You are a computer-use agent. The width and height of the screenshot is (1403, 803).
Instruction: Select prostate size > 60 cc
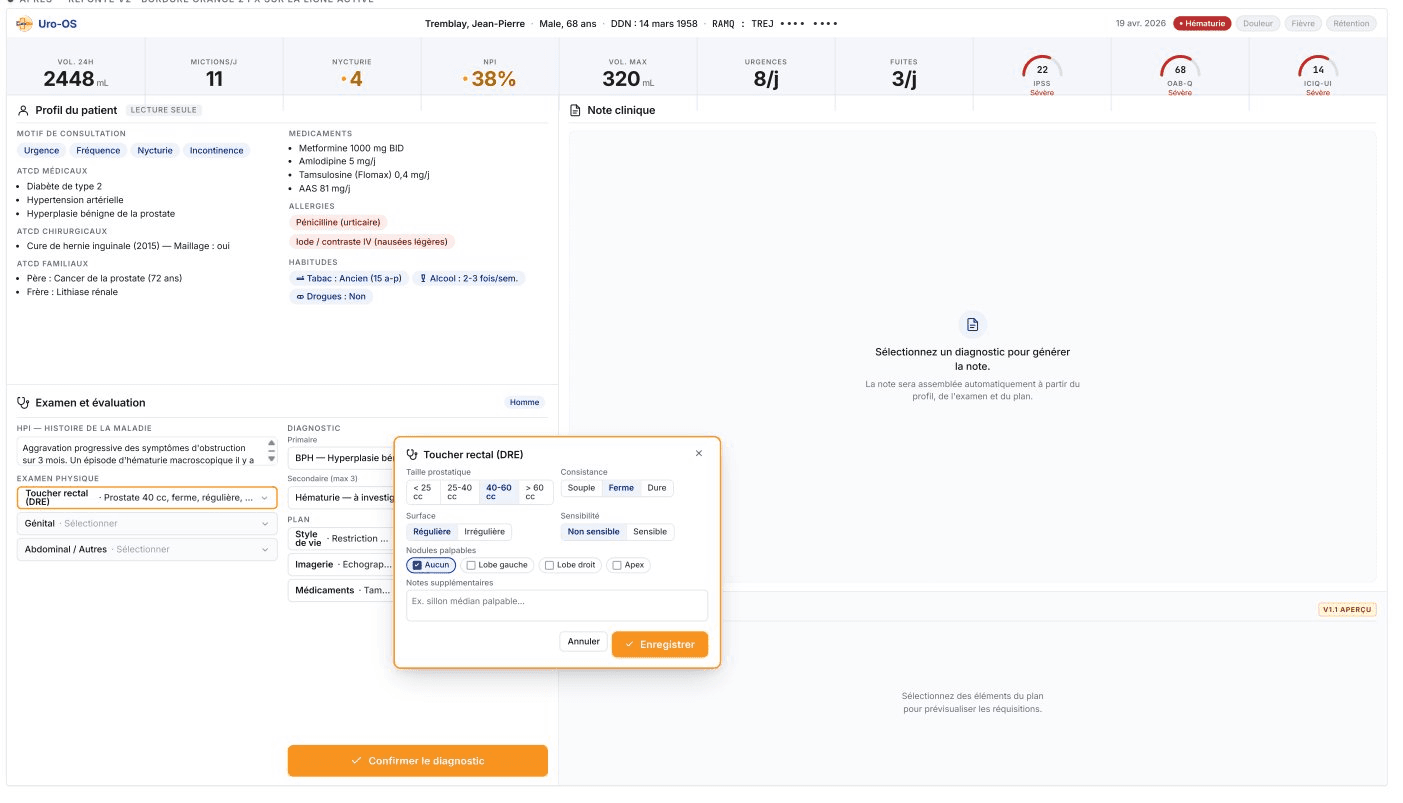pyautogui.click(x=536, y=492)
